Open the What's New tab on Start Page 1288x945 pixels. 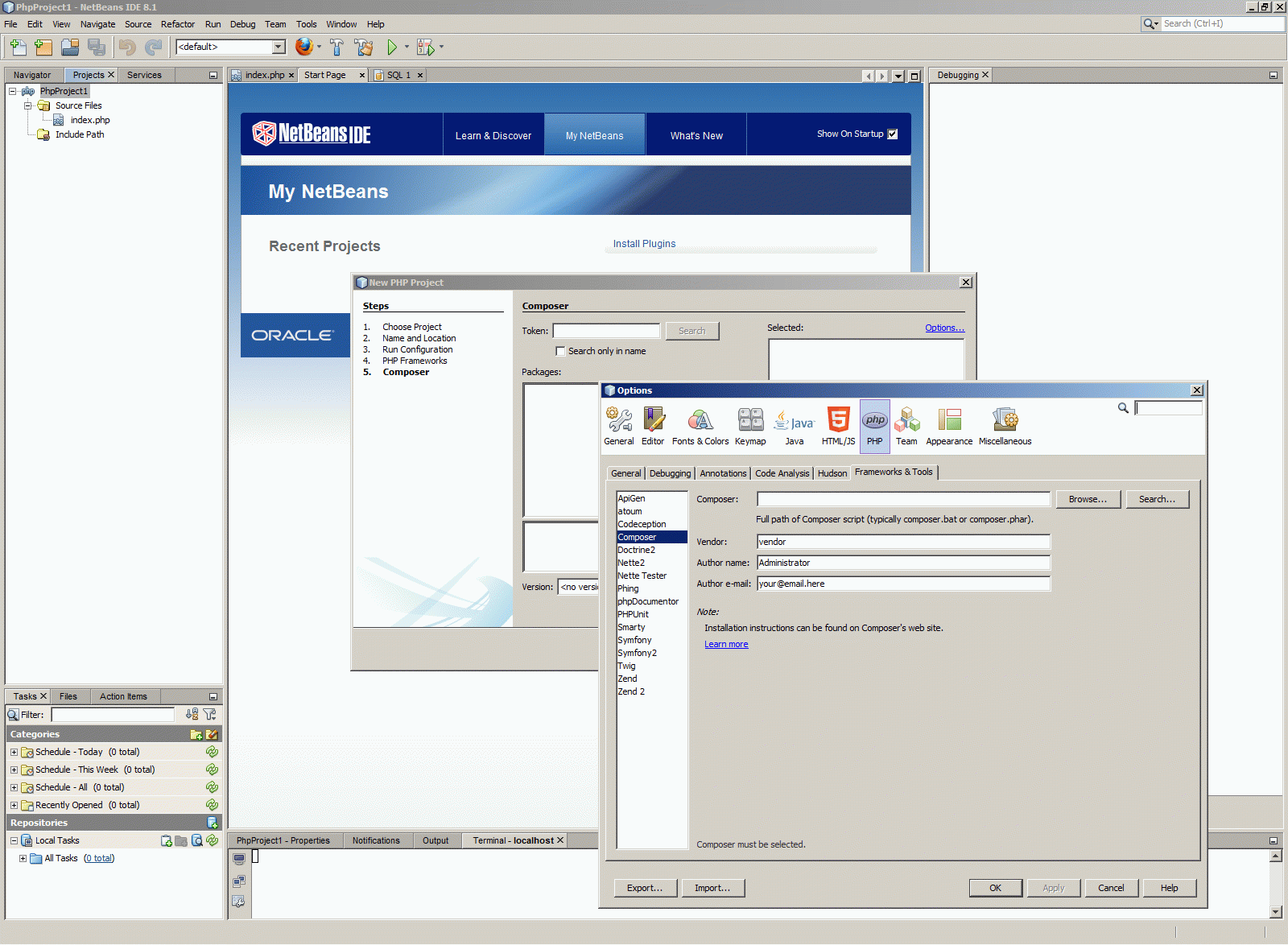coord(696,135)
